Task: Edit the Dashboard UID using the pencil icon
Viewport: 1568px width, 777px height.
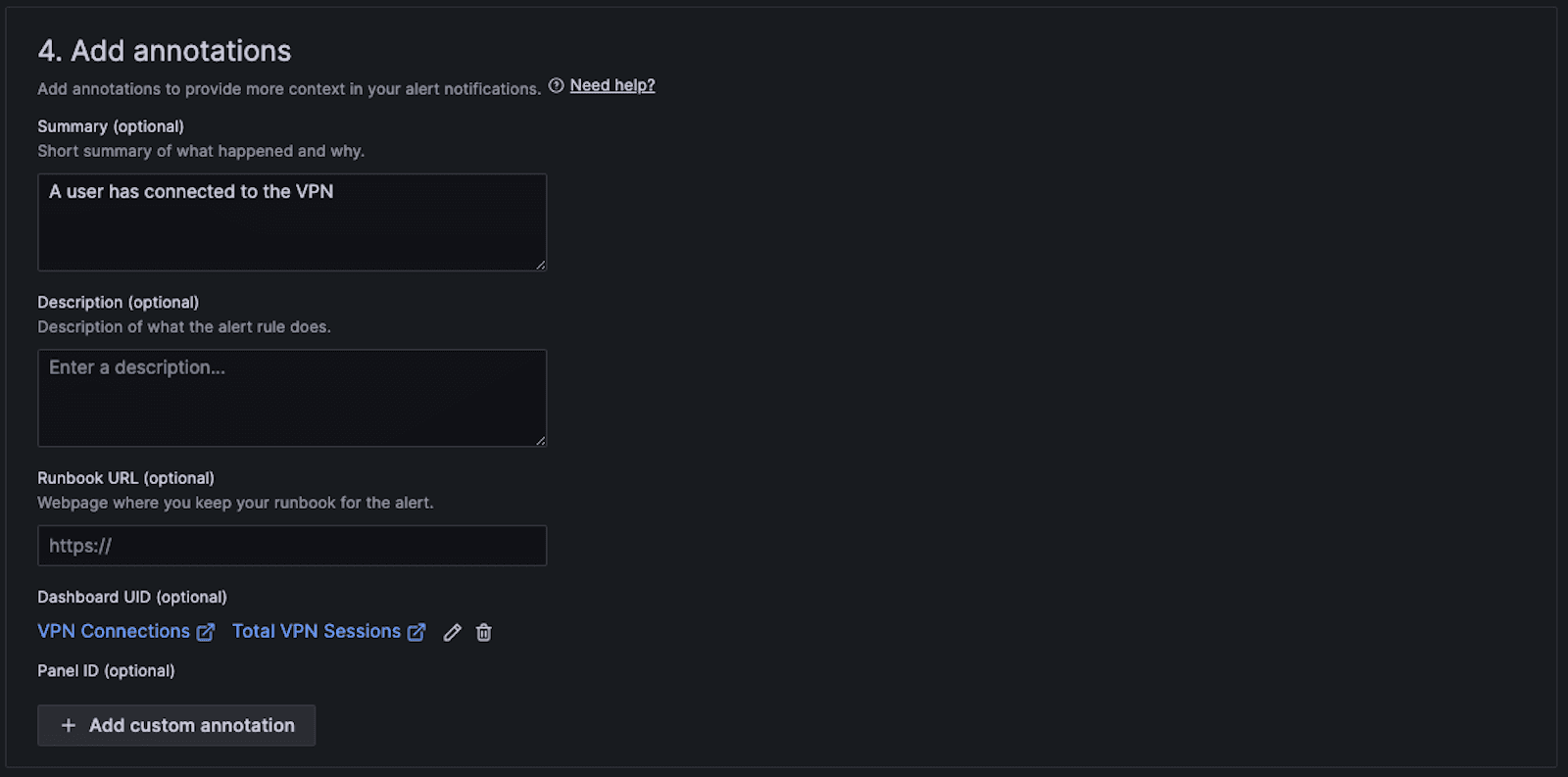Action: click(452, 633)
